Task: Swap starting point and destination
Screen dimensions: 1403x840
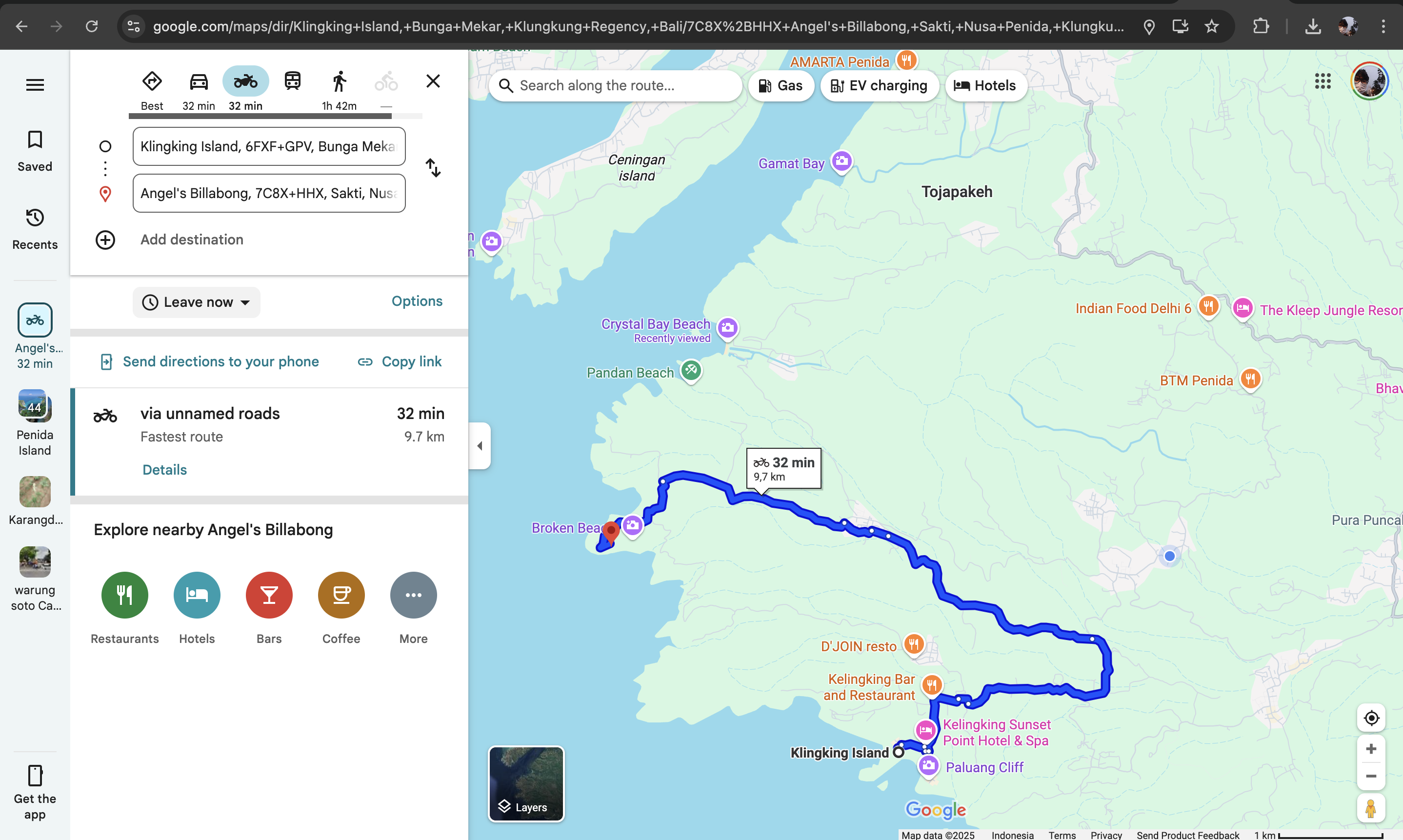Action: (x=433, y=168)
